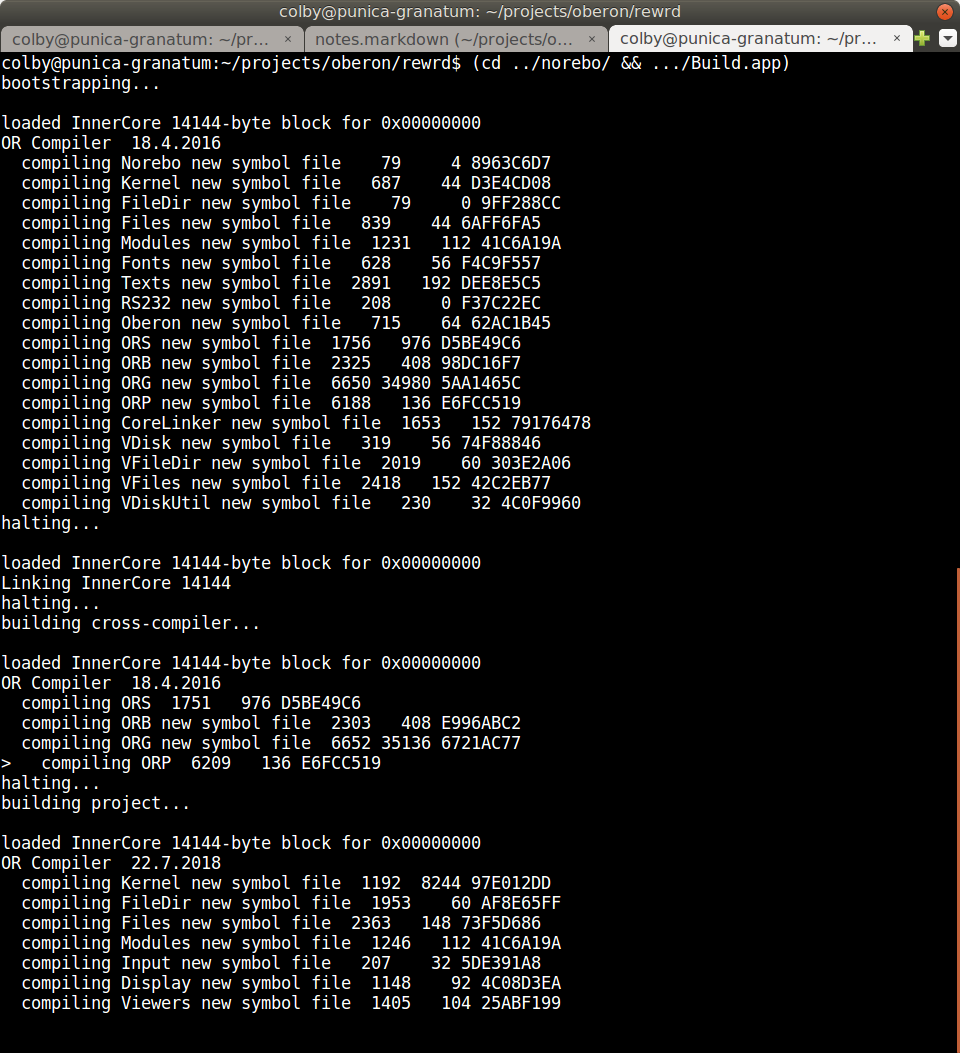Close the terminal window with the red button

pos(945,11)
